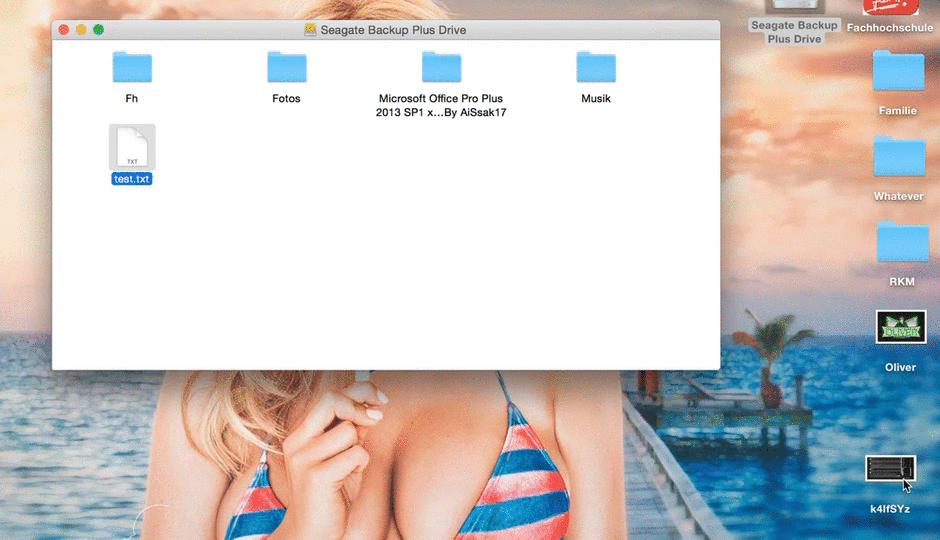Viewport: 940px width, 540px height.
Task: Click the RKM desktop label
Action: click(902, 282)
